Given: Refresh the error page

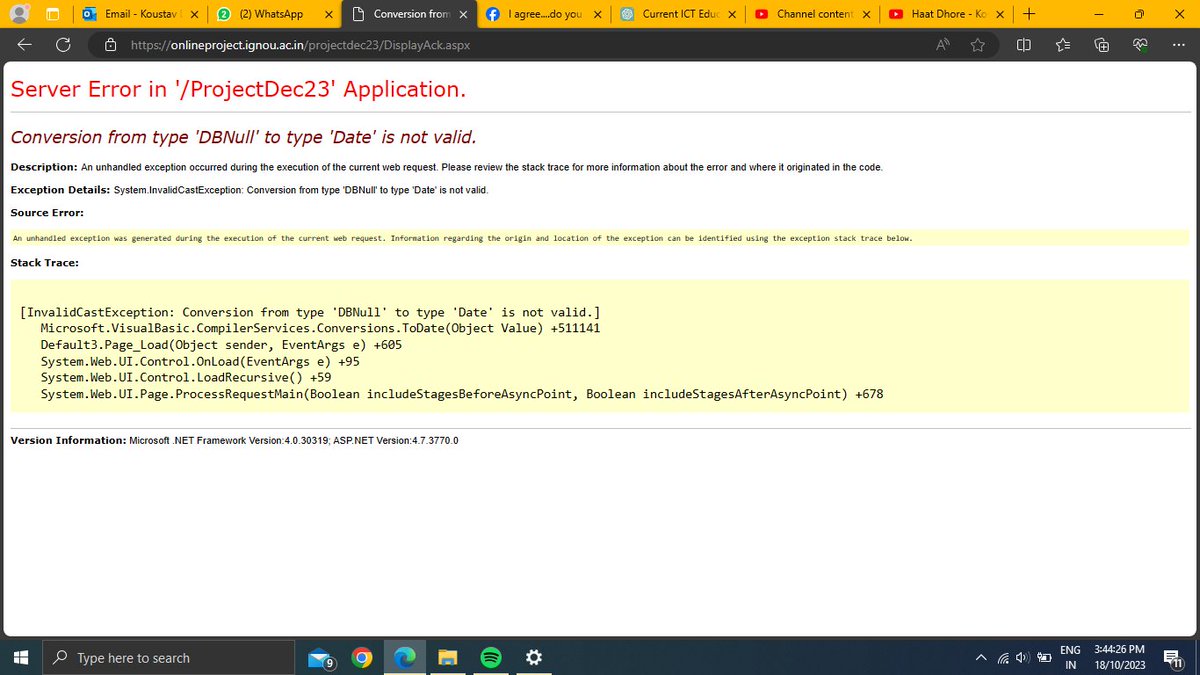Looking at the screenshot, I should pyautogui.click(x=63, y=44).
